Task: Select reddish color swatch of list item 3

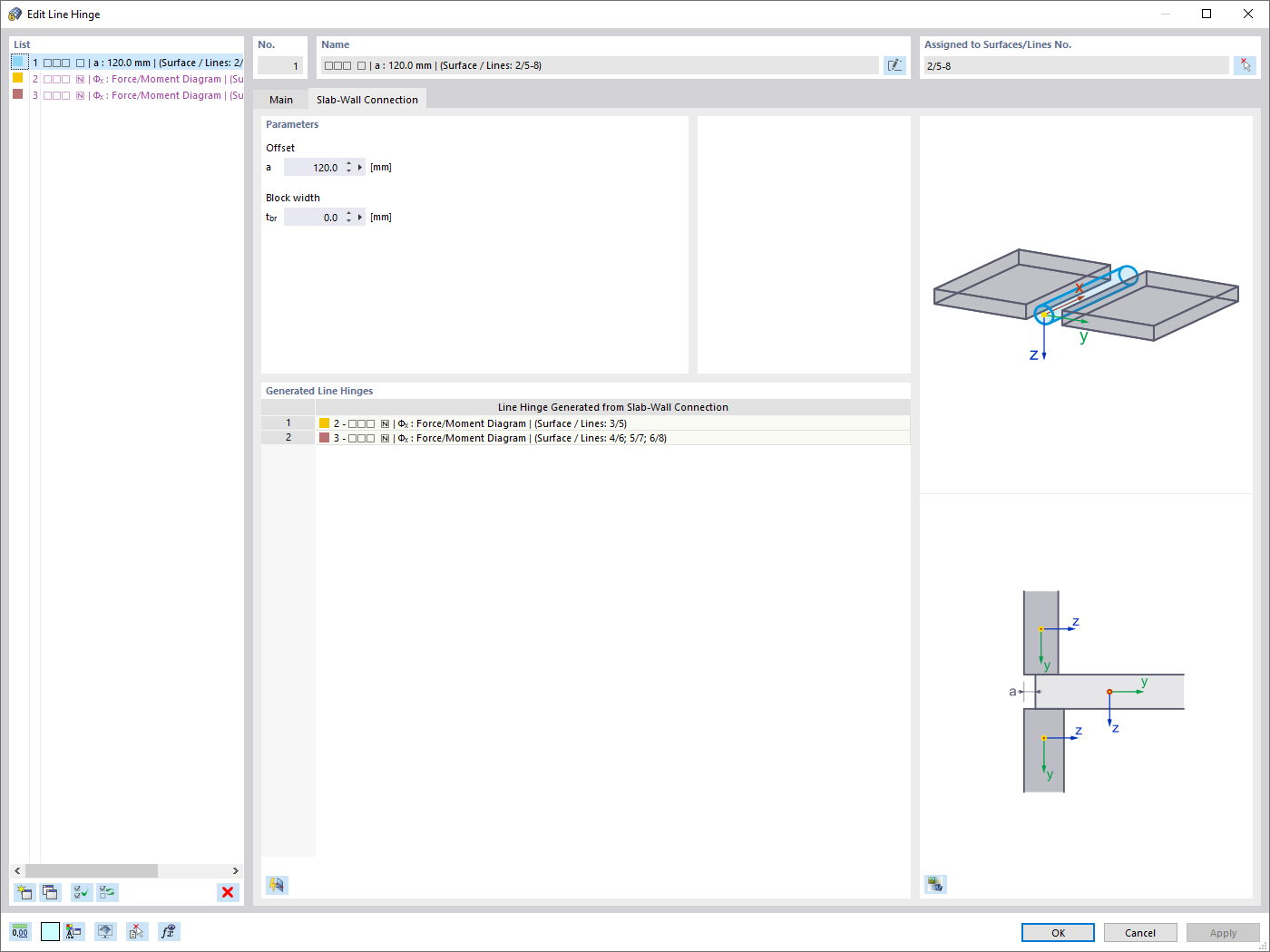Action: click(x=17, y=94)
